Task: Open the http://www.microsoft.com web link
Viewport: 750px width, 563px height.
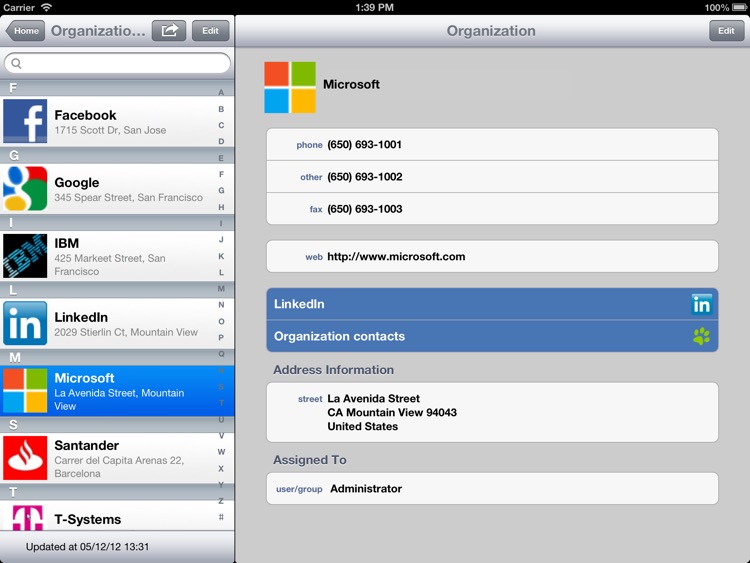Action: point(492,256)
